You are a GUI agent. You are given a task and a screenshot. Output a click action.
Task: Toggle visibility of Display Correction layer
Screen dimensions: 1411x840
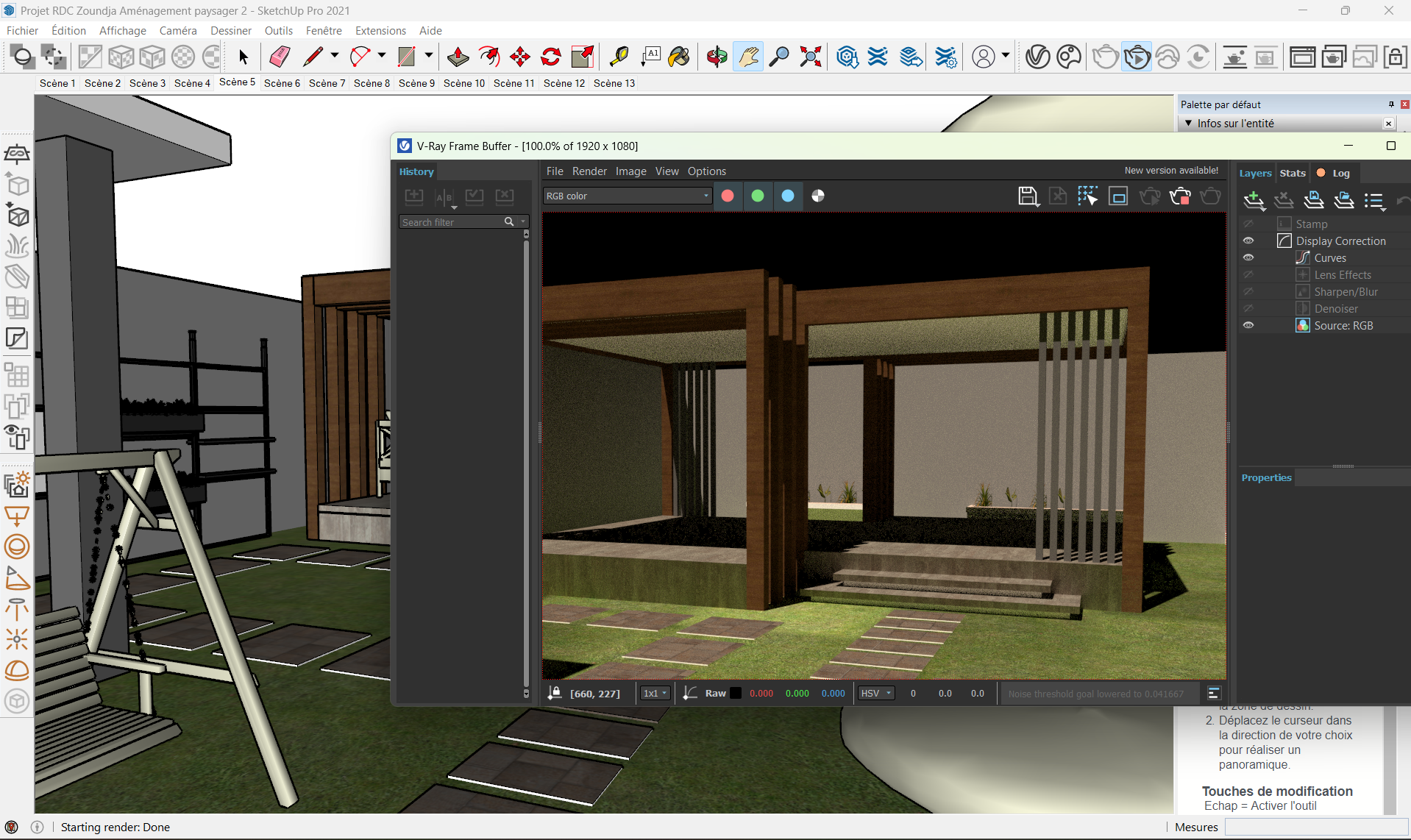1248,241
